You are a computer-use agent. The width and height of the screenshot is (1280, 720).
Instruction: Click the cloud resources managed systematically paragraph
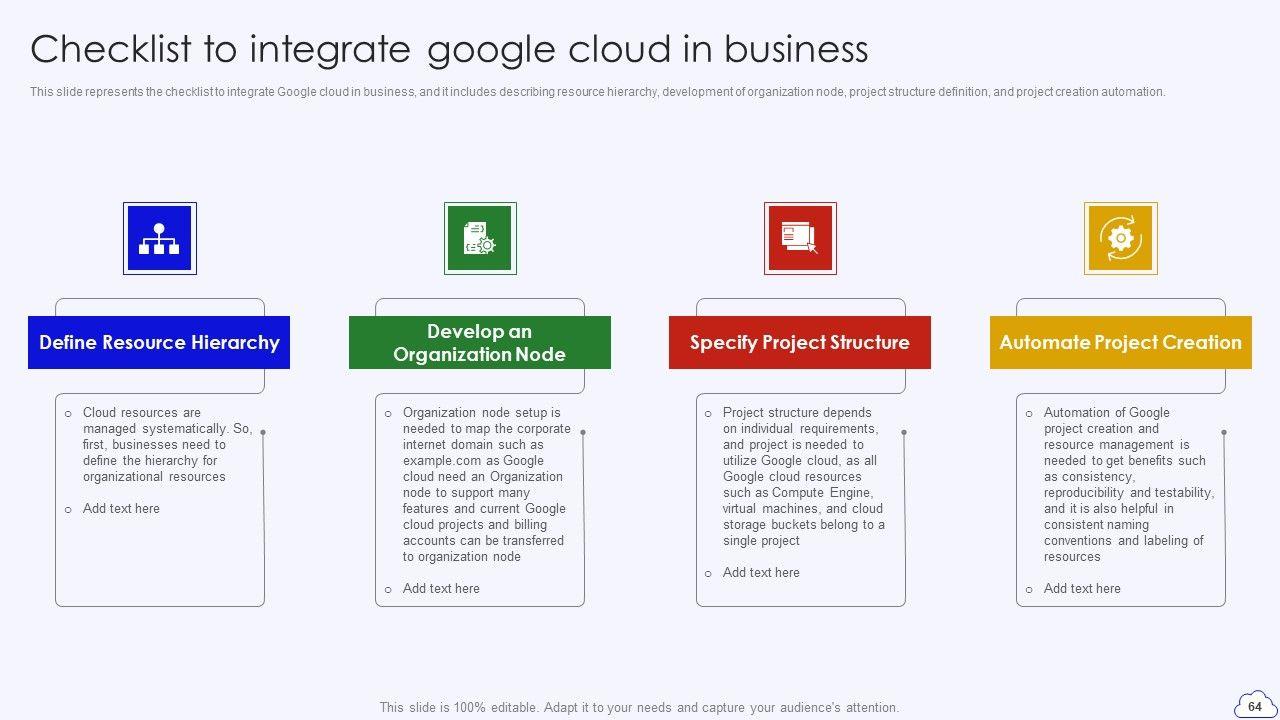click(x=166, y=445)
